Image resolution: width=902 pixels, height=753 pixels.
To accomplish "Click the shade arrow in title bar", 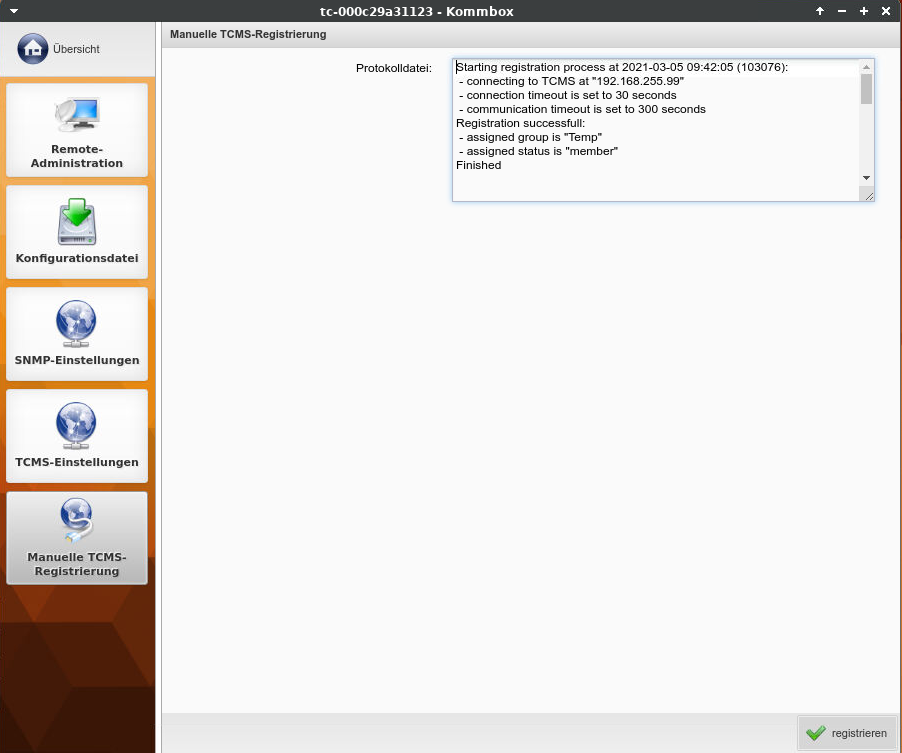I will pyautogui.click(x=820, y=10).
